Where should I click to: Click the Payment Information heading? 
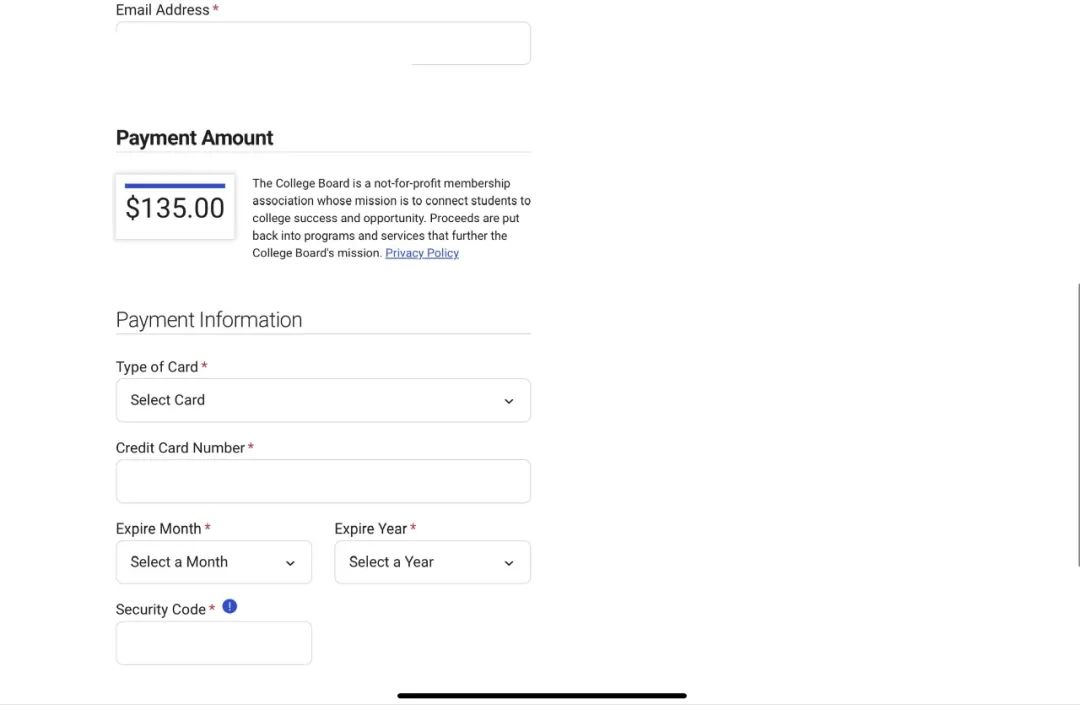pos(209,320)
